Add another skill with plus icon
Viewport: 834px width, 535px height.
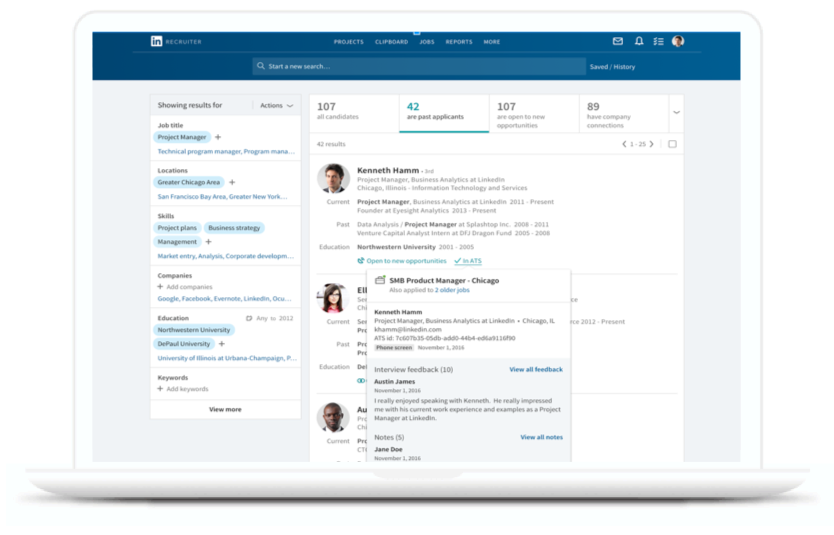(208, 241)
